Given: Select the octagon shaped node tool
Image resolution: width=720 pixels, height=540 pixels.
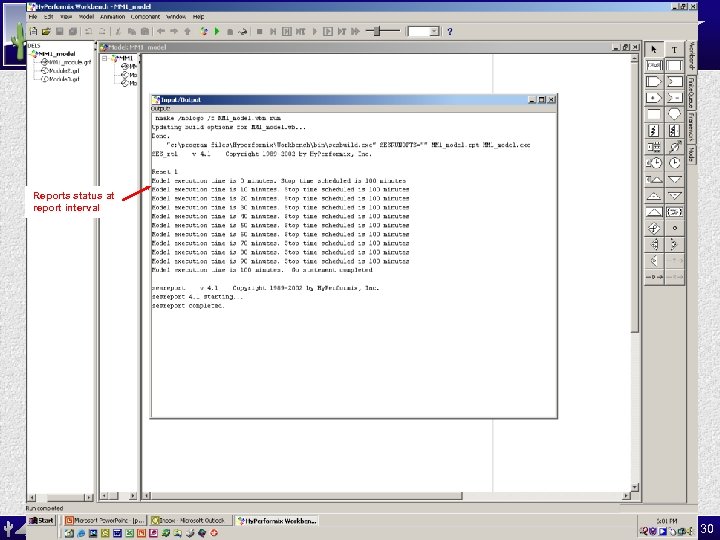Looking at the screenshot, I should [x=674, y=114].
